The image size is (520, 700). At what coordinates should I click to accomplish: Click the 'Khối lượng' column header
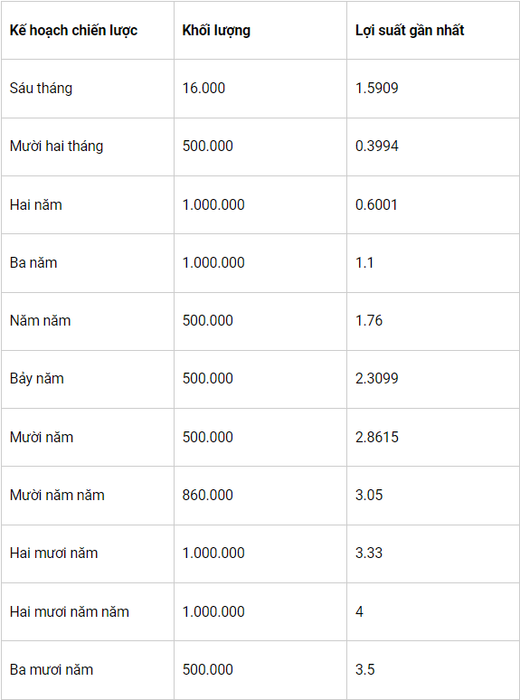[x=216, y=30]
